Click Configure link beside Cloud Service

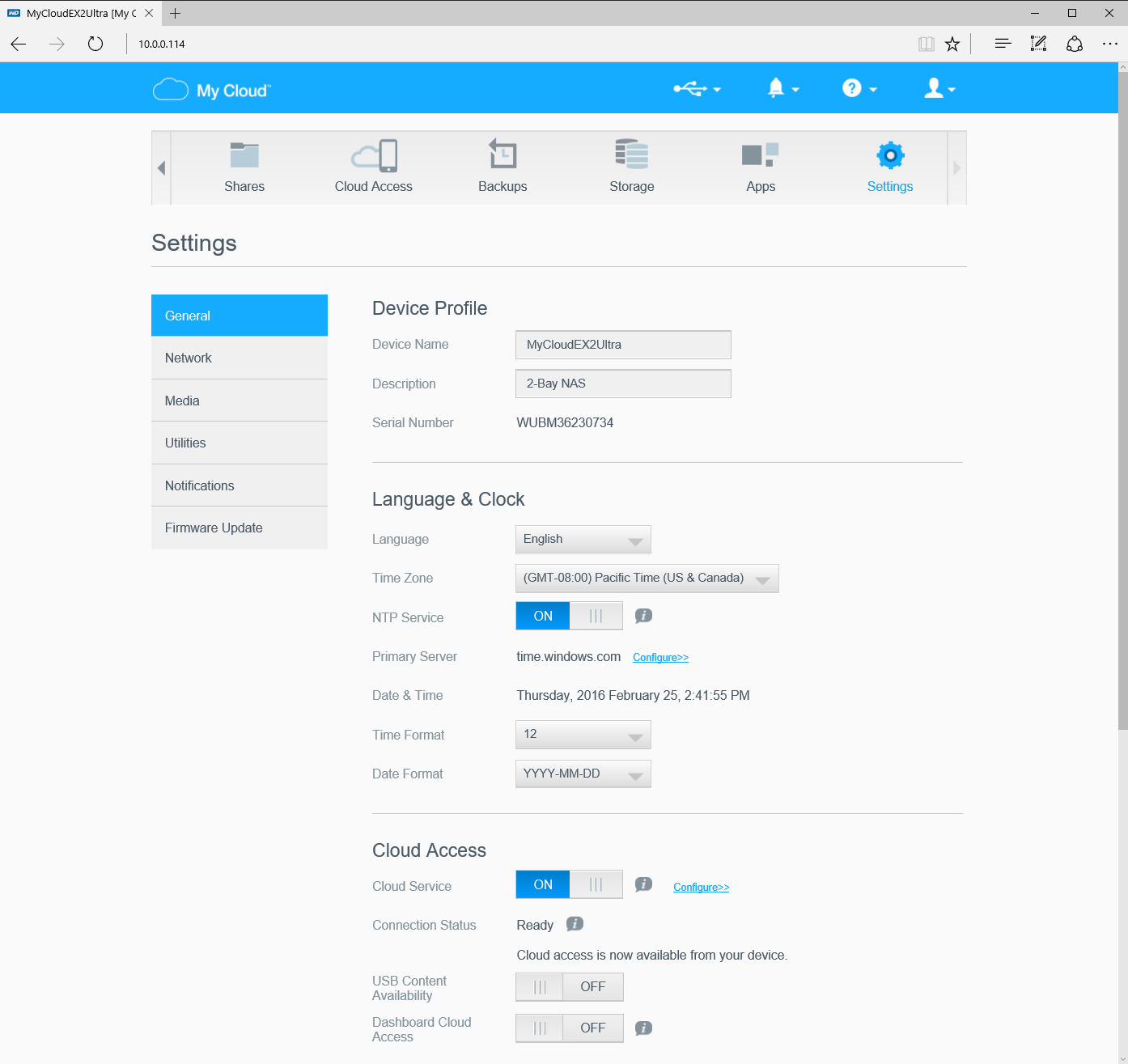tap(701, 888)
